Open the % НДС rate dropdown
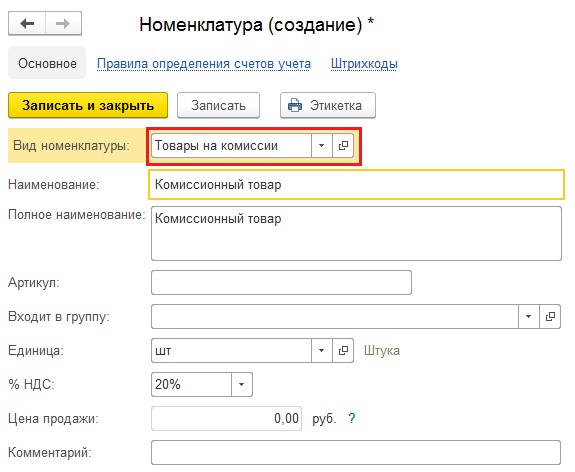The image size is (575, 472). pos(242,384)
